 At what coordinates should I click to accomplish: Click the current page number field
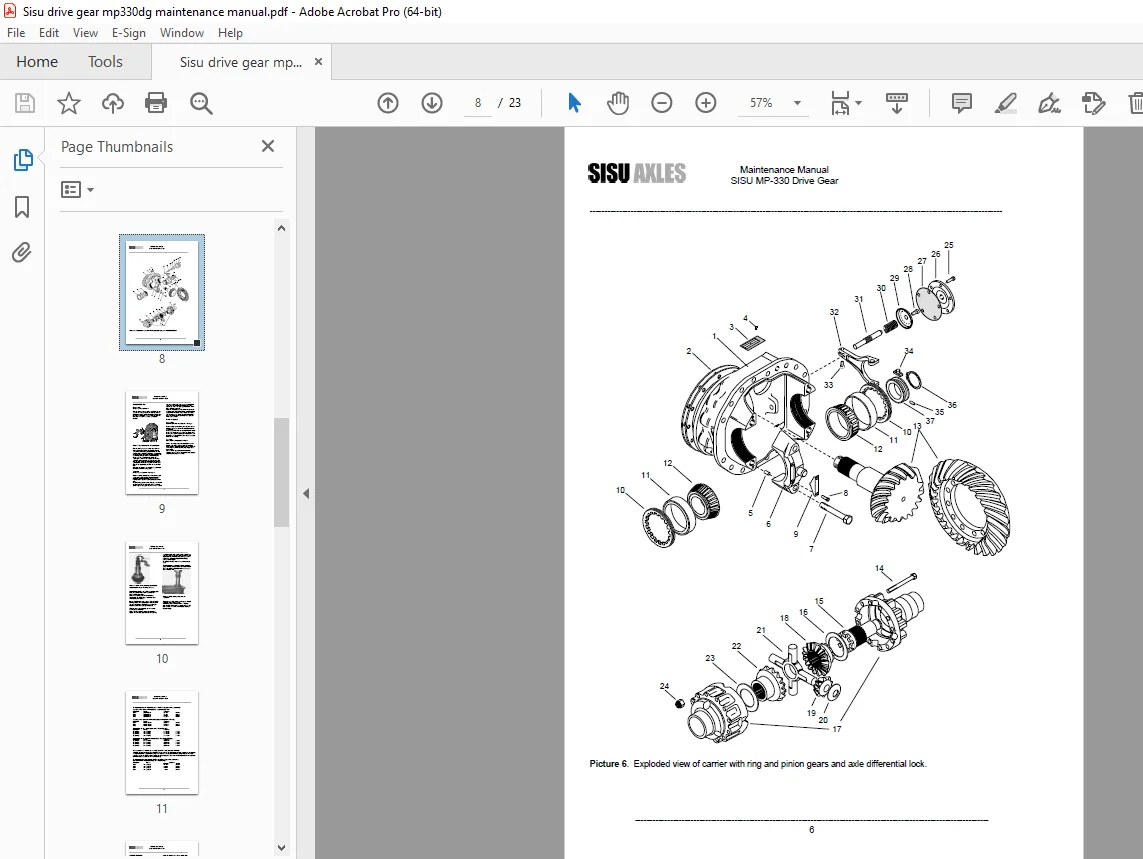(477, 103)
